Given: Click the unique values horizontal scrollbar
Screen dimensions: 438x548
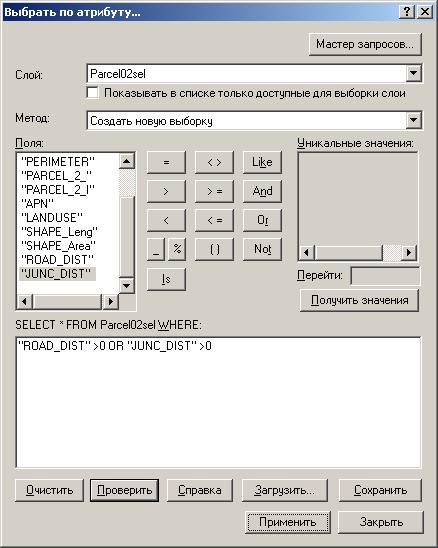Looking at the screenshot, I should [358, 252].
